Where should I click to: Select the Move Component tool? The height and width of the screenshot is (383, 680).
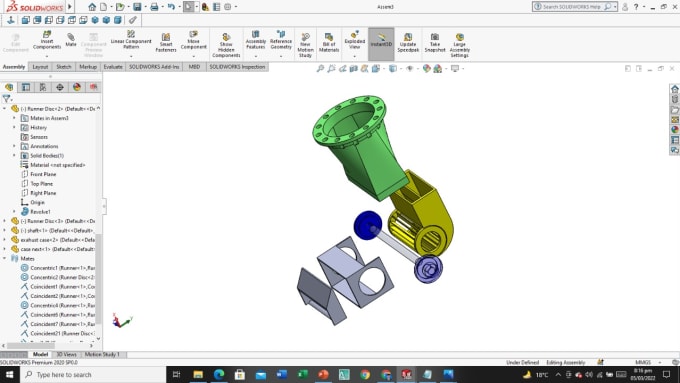(193, 40)
